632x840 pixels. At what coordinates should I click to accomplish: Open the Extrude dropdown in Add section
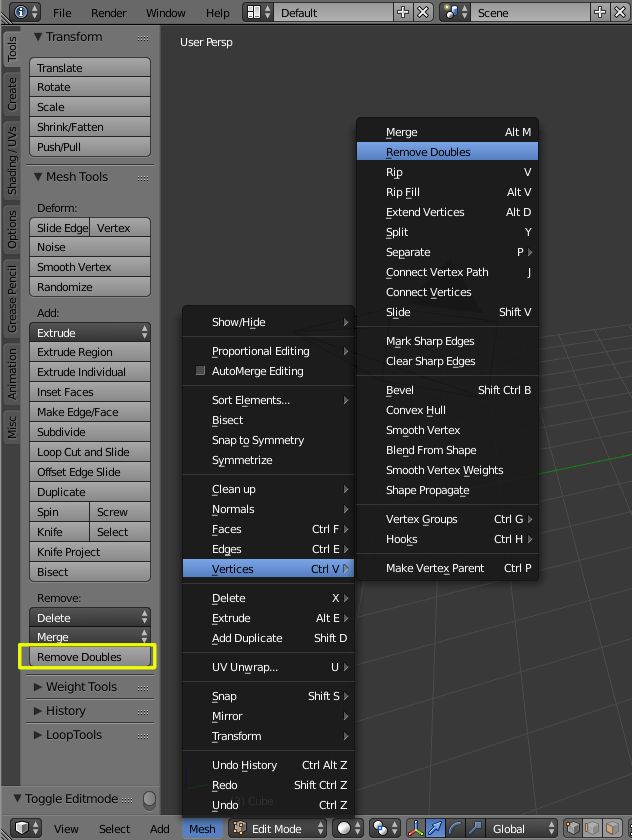pos(90,332)
